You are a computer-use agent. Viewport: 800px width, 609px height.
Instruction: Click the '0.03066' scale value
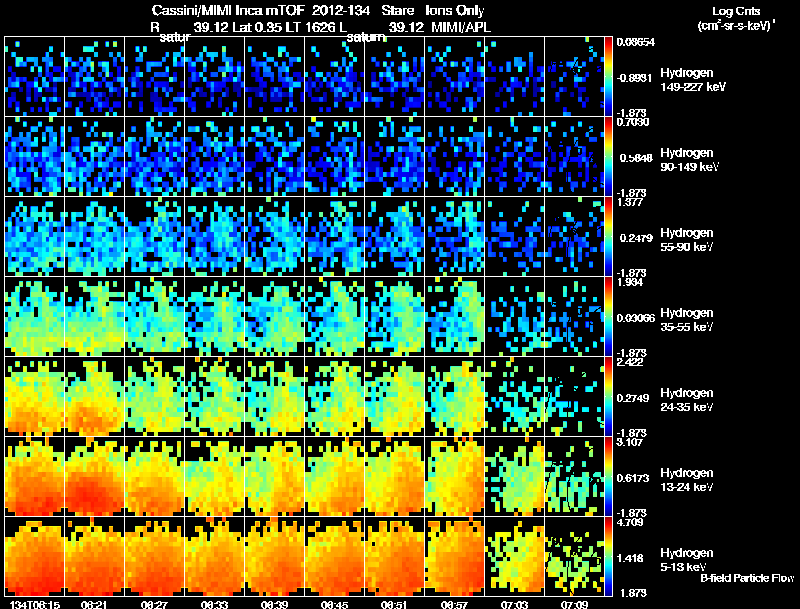pyautogui.click(x=636, y=318)
